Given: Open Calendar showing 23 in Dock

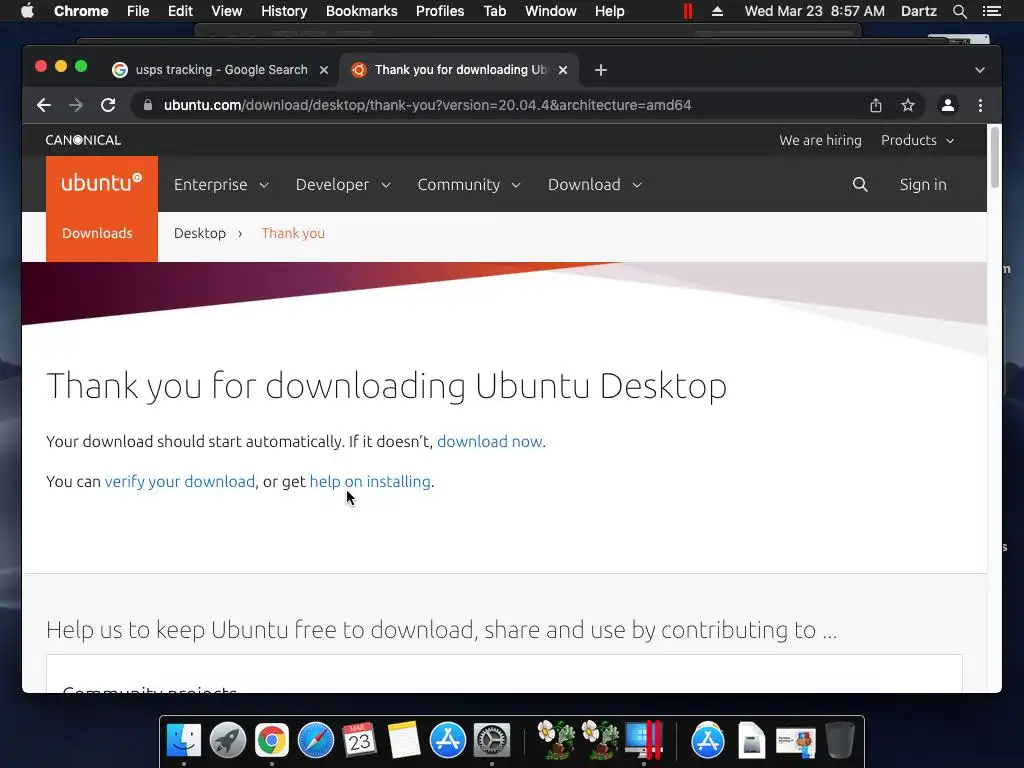Looking at the screenshot, I should 359,740.
